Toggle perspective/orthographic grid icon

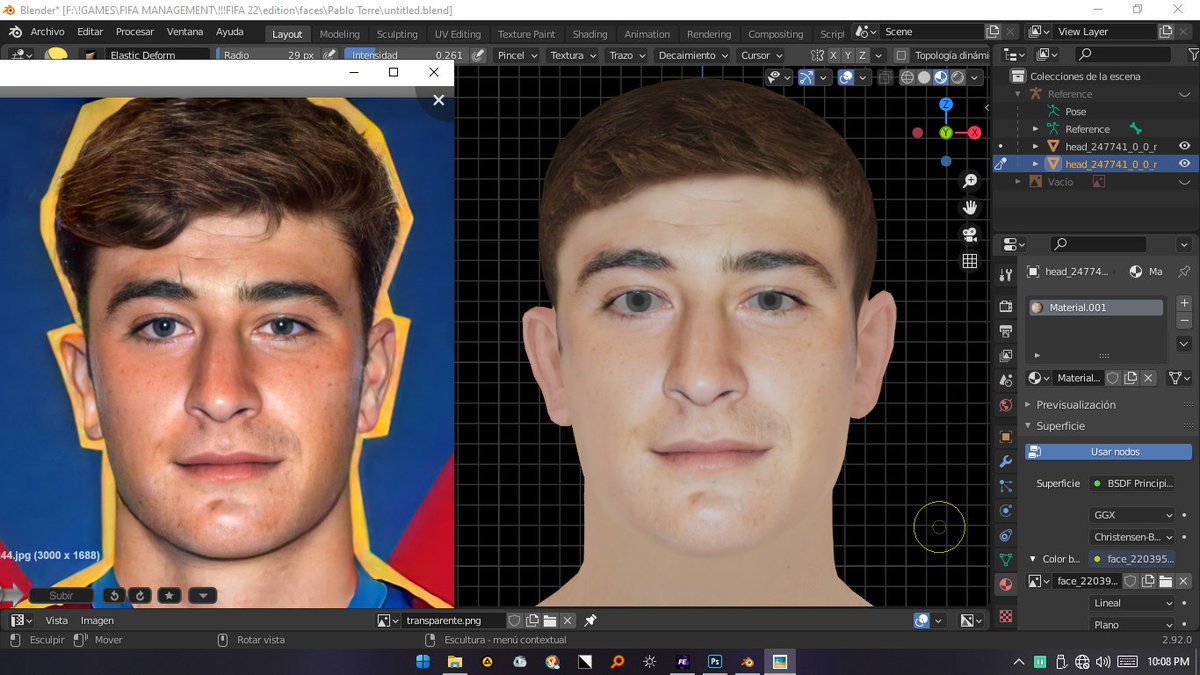[969, 261]
